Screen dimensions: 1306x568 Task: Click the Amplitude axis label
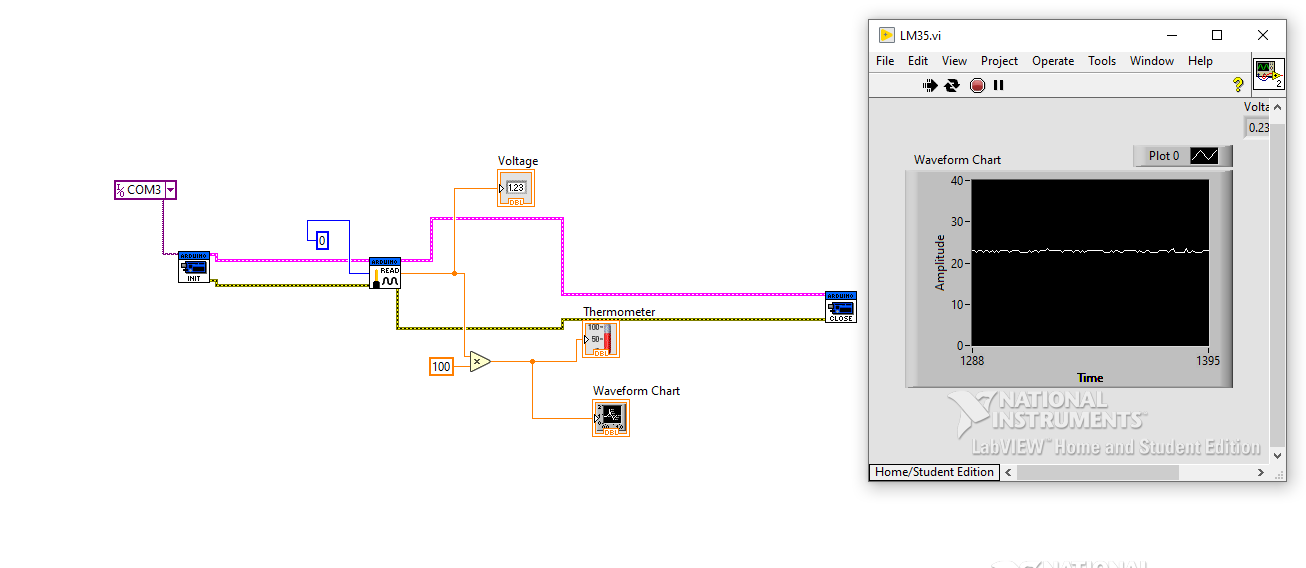click(x=939, y=262)
